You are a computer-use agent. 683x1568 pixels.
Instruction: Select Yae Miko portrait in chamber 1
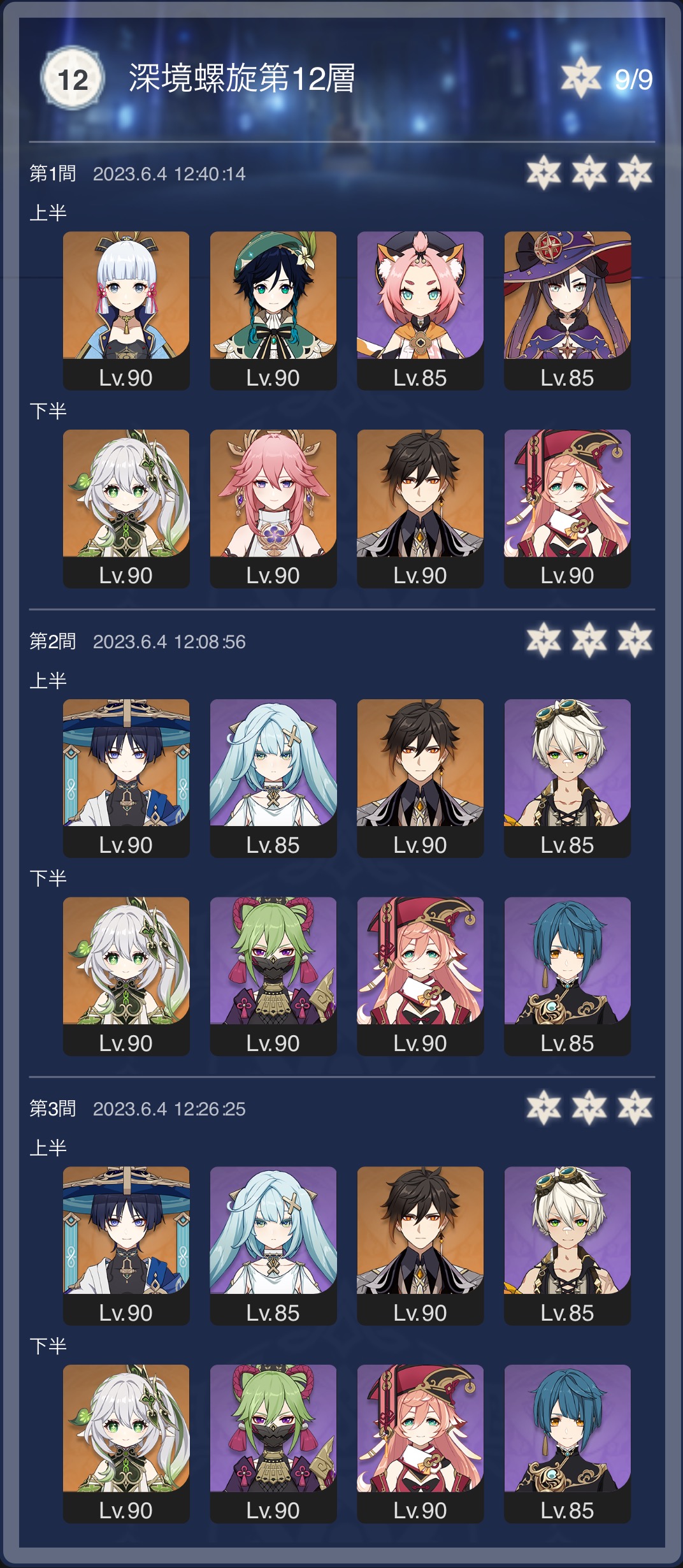[x=273, y=509]
